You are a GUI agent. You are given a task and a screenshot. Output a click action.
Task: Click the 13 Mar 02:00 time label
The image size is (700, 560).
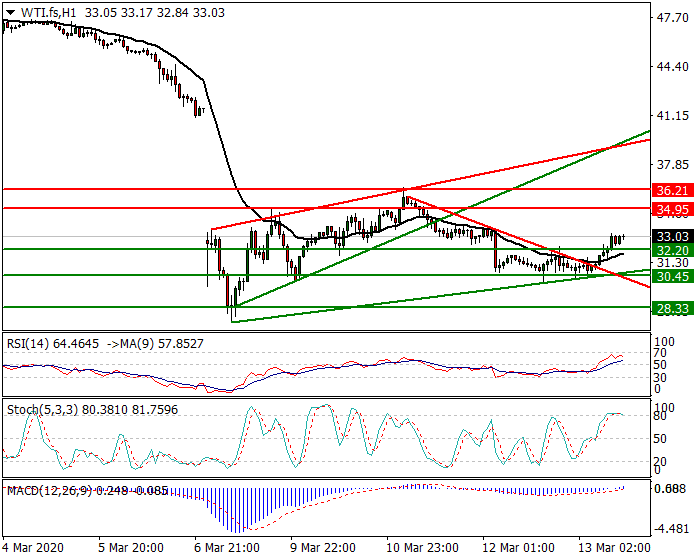tap(614, 547)
